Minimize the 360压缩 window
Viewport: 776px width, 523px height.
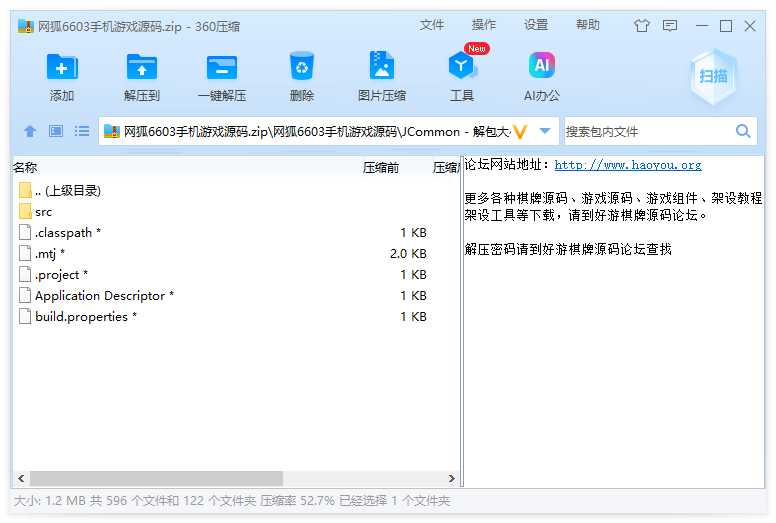click(702, 26)
